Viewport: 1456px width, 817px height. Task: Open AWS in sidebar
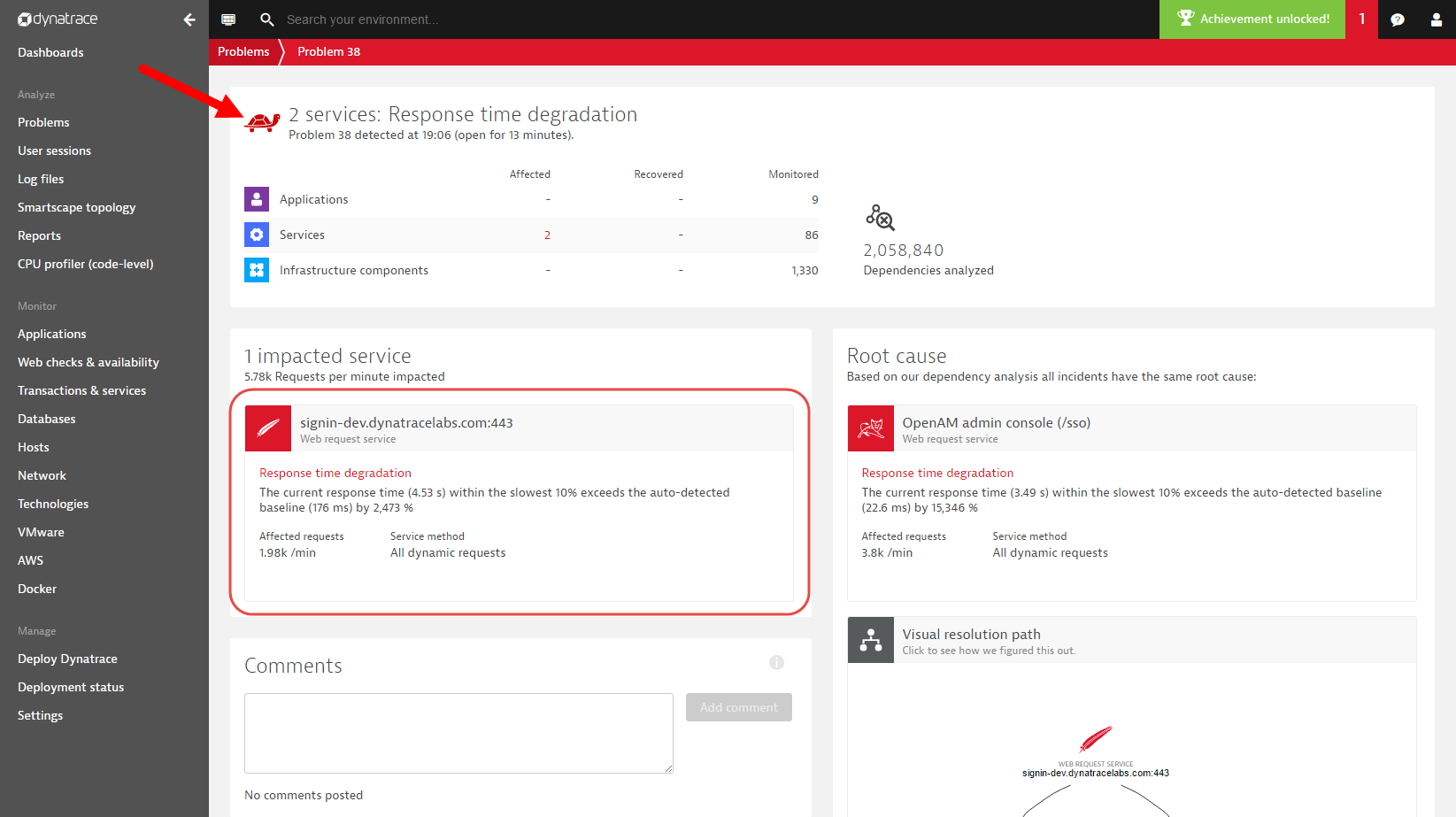coord(30,560)
